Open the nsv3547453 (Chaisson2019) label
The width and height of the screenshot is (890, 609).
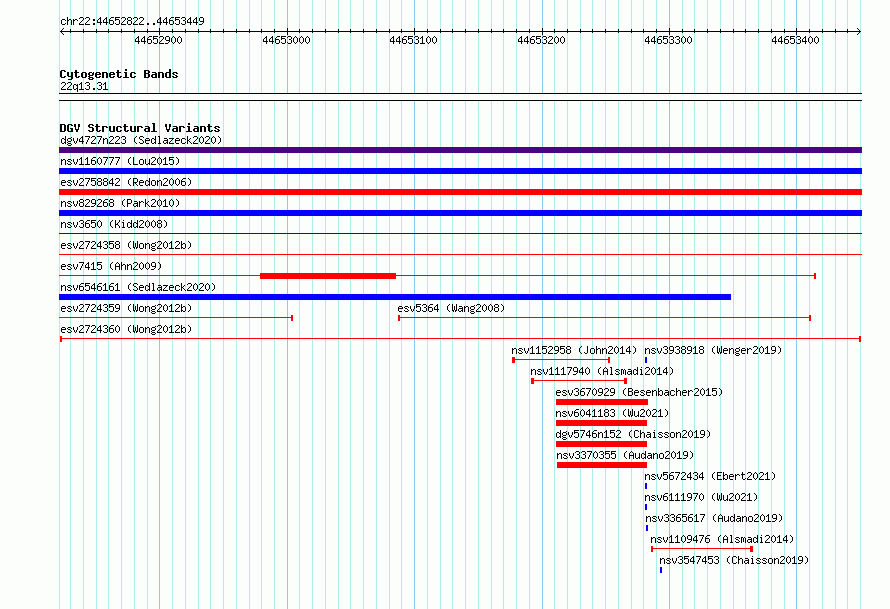coord(734,560)
